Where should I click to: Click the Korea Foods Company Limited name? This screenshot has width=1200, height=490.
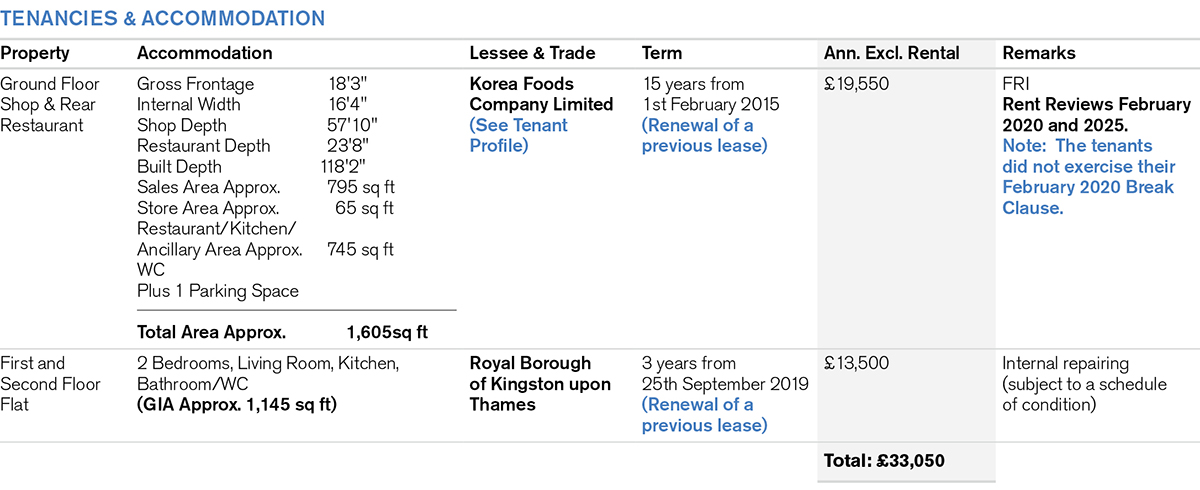[x=541, y=94]
